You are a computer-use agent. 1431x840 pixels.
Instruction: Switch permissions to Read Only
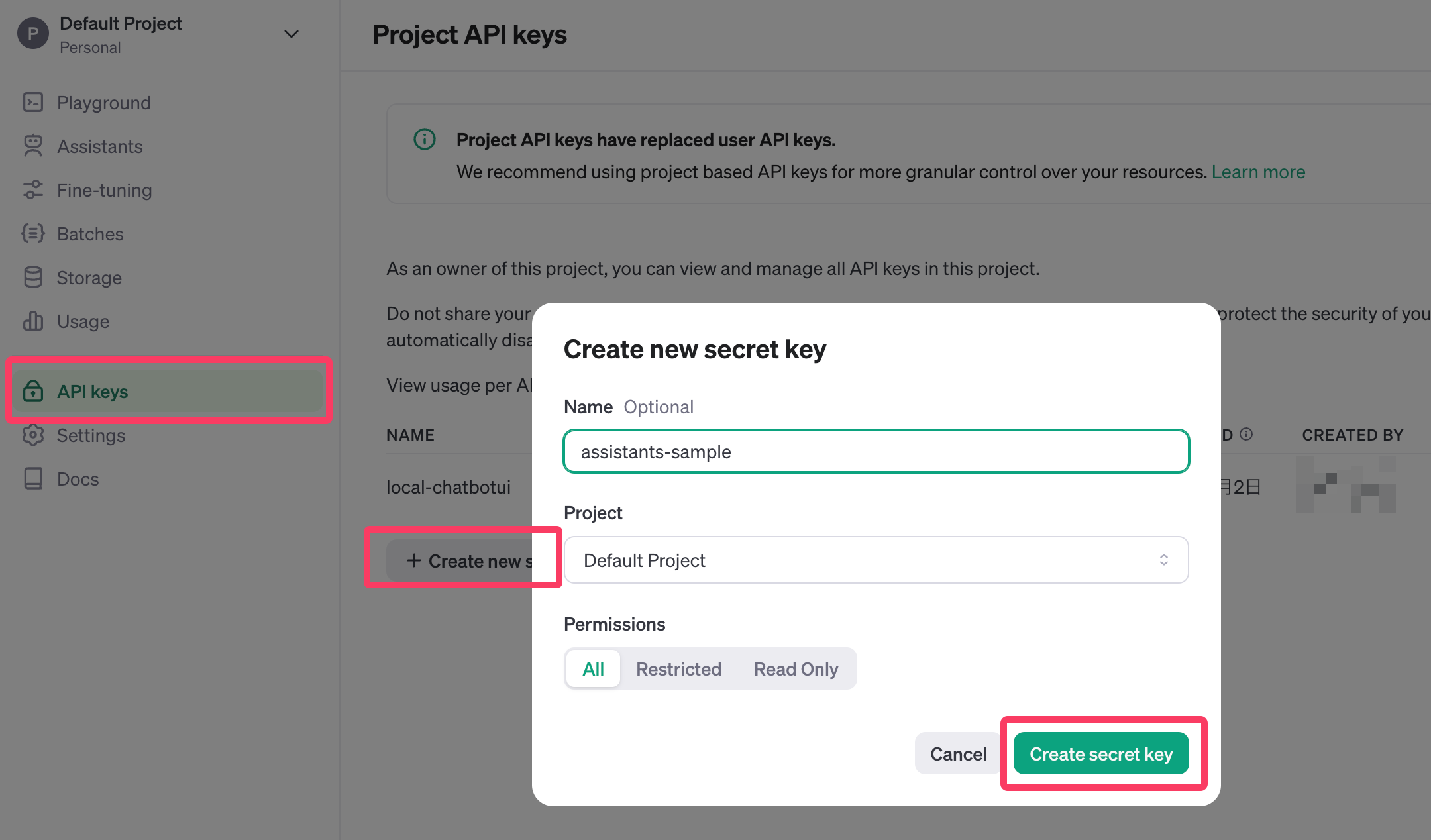[x=796, y=669]
